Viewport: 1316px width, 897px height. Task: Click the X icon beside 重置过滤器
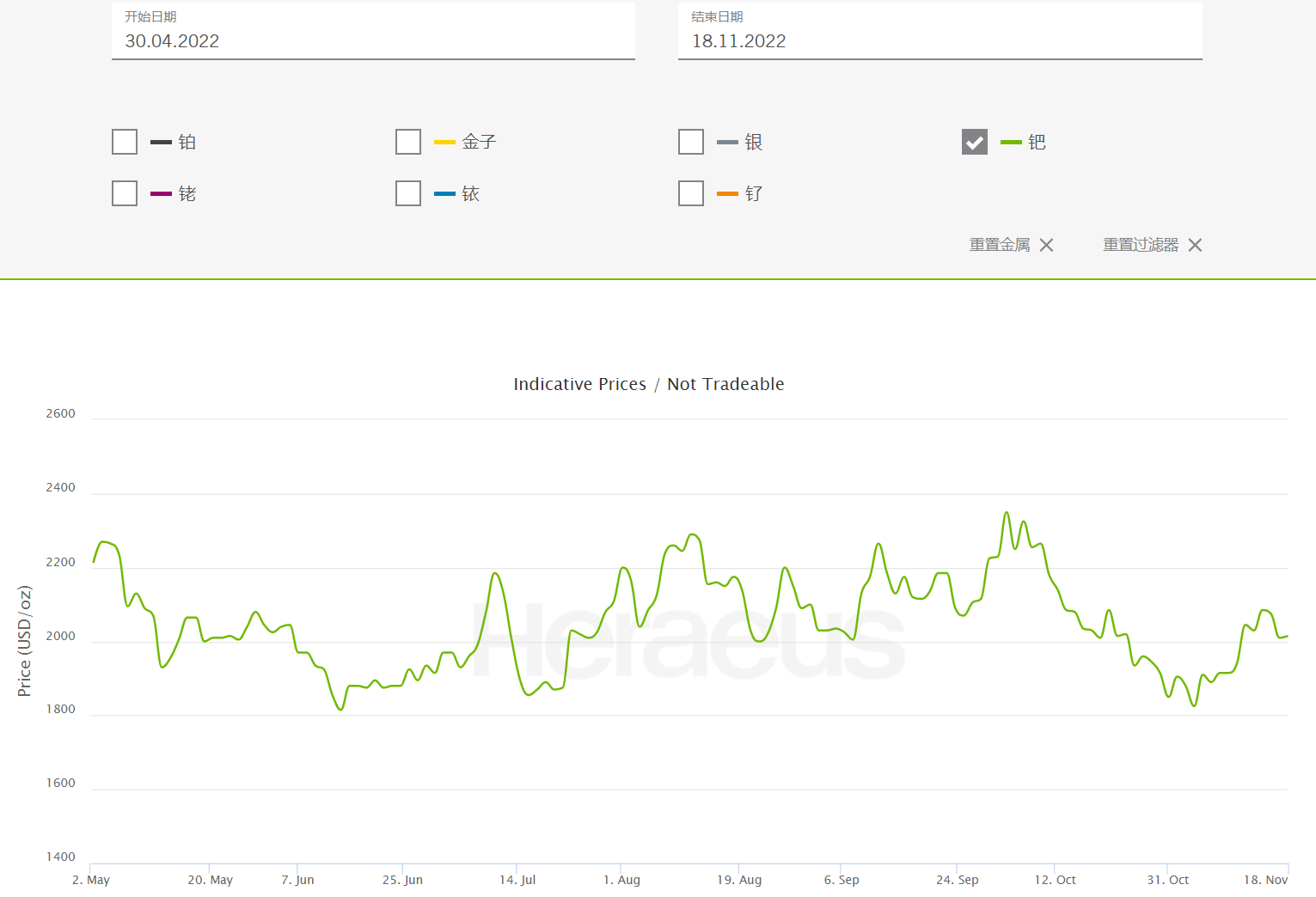[x=1195, y=245]
